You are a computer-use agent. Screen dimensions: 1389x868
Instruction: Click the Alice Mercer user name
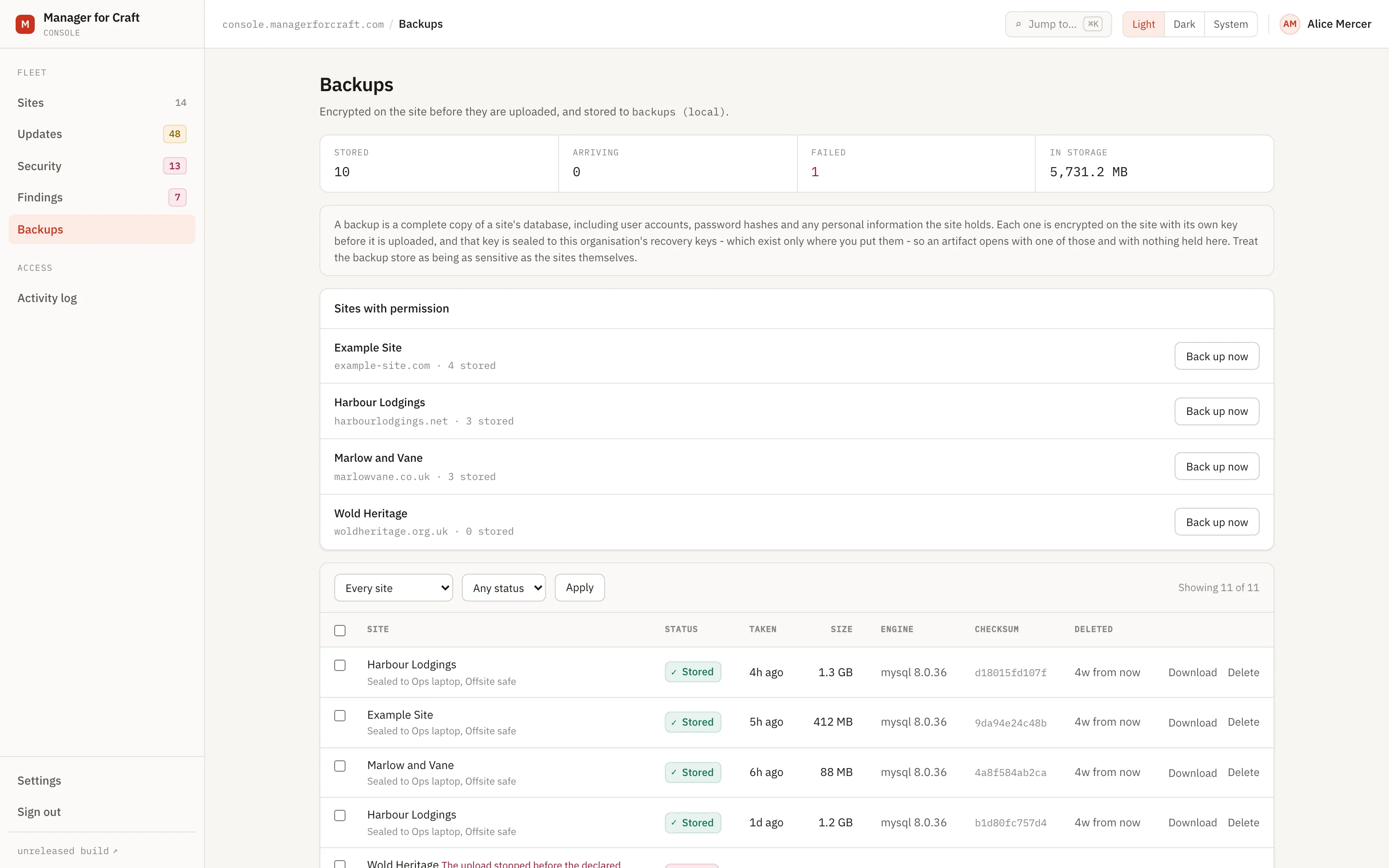point(1339,24)
